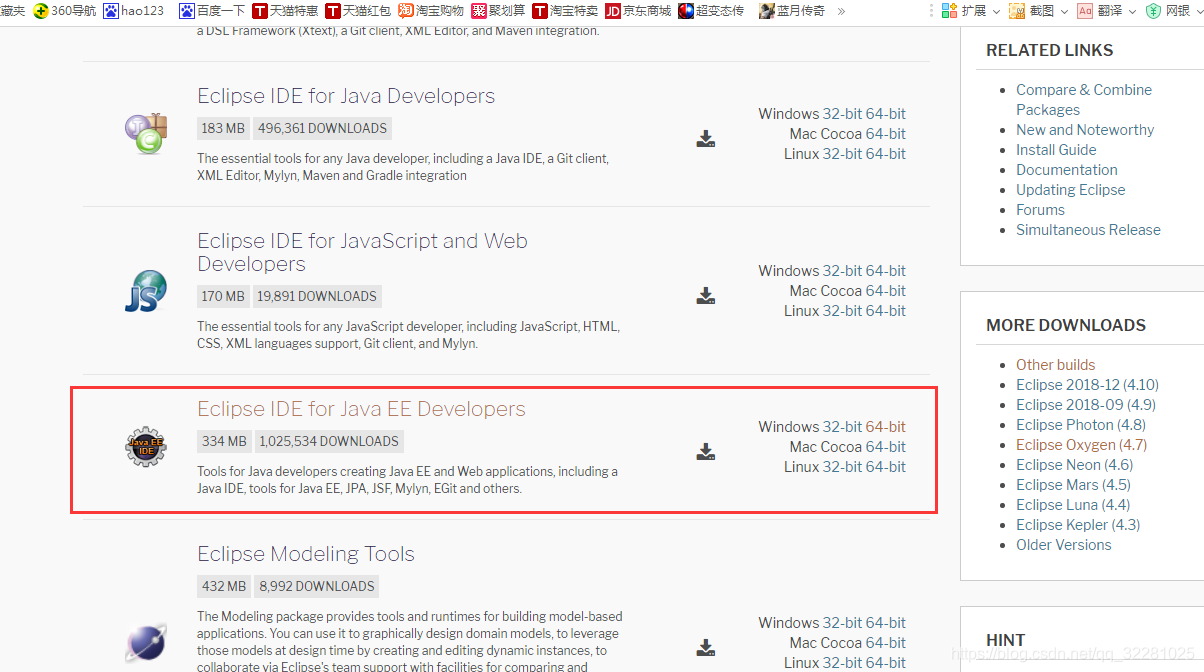Open the 网银 online banking dropdown

pos(1174,11)
